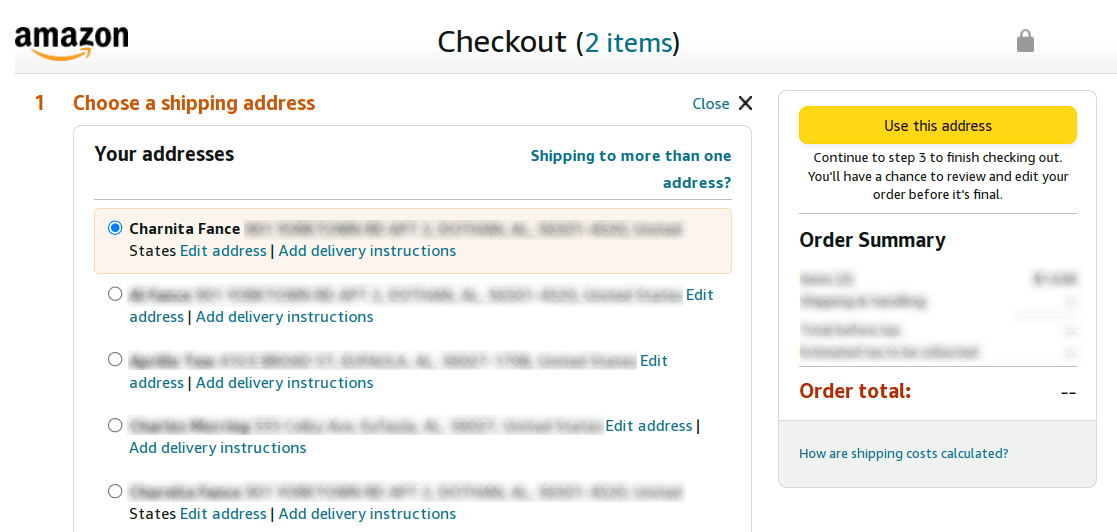Select the third address radio button
This screenshot has width=1117, height=532.
115,359
